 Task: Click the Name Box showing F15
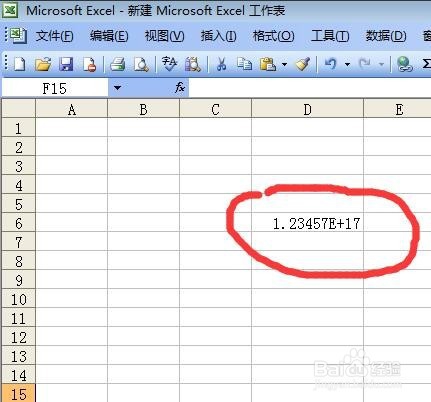tap(55, 88)
